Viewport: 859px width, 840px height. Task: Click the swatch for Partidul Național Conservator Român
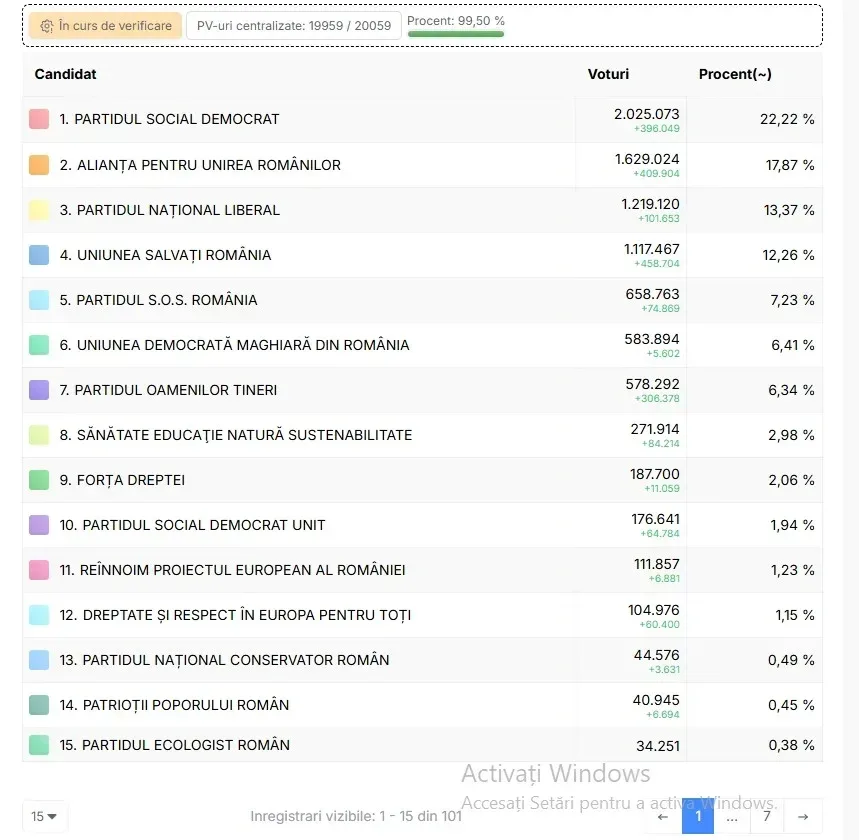[x=39, y=660]
